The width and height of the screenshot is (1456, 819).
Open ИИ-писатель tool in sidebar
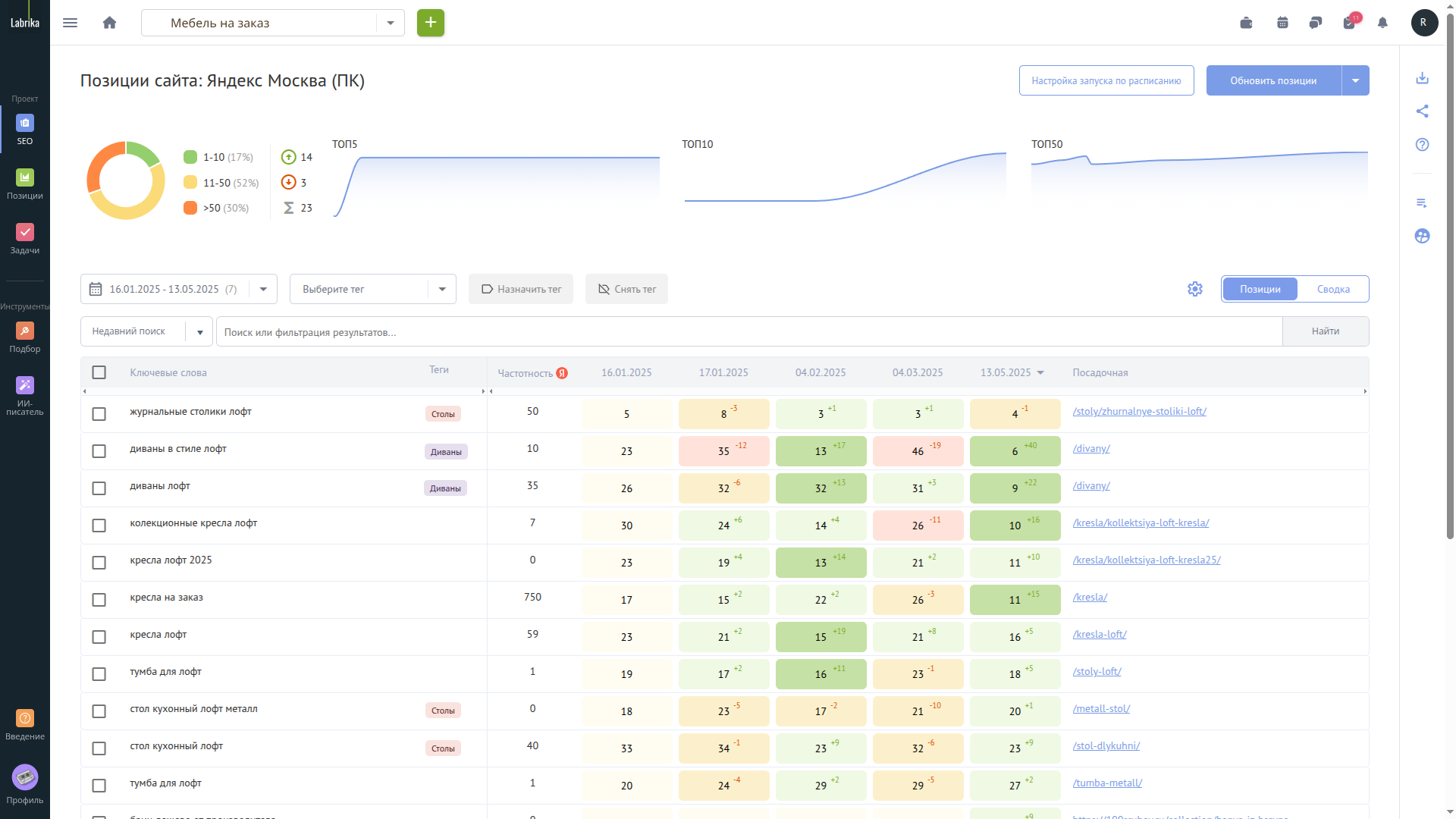[x=25, y=395]
